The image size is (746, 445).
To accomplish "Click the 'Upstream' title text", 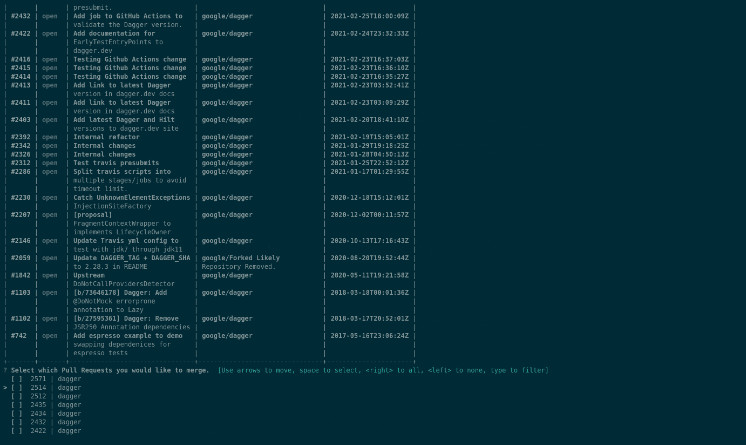I will point(89,275).
